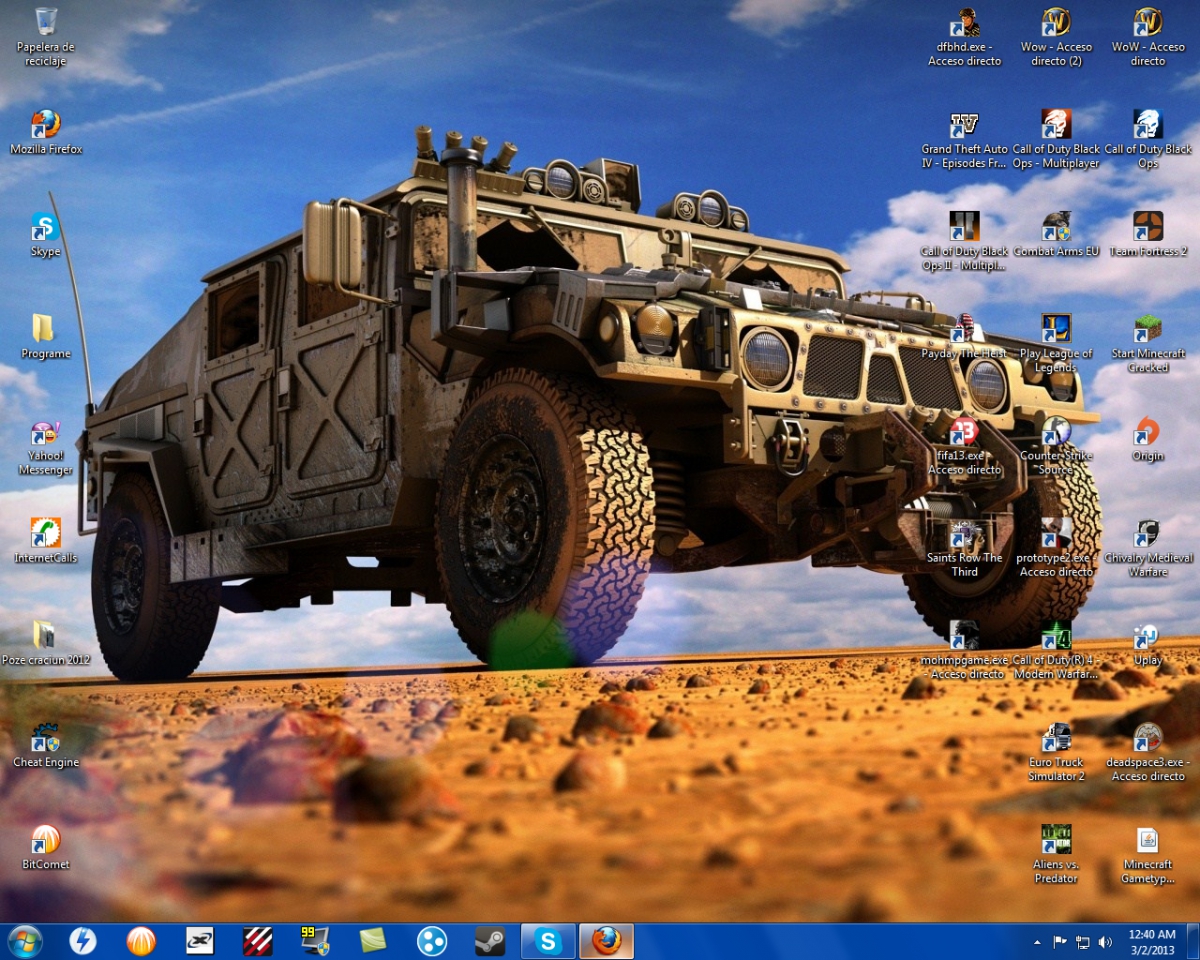Show hidden system tray icons
Viewport: 1200px width, 960px height.
[x=1036, y=942]
